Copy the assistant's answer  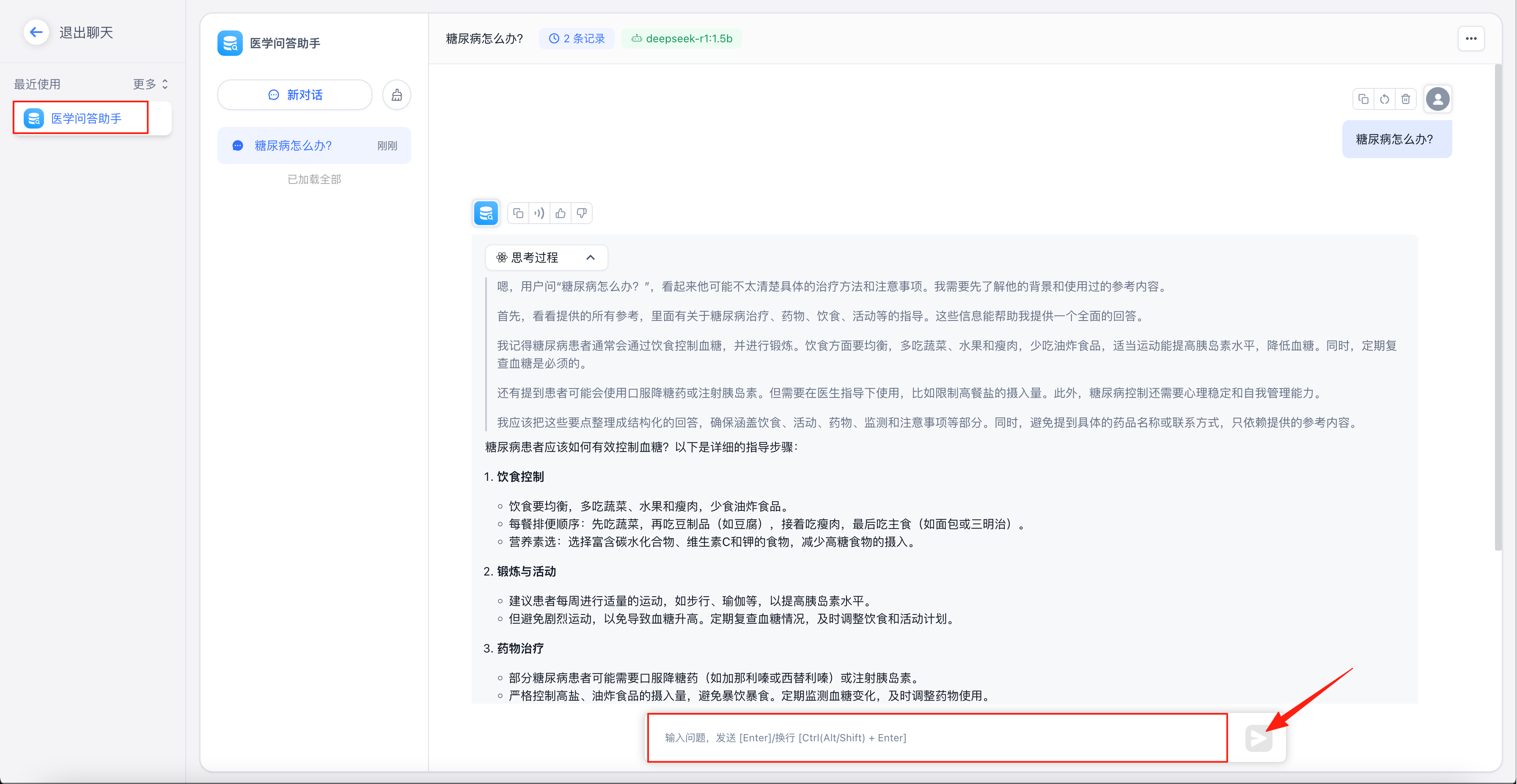click(518, 214)
